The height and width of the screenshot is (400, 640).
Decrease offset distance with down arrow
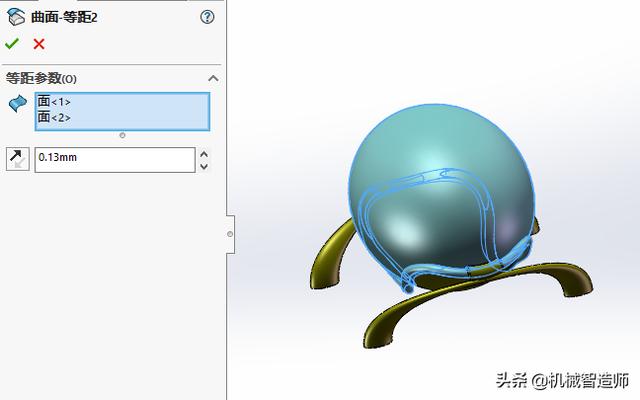coord(205,166)
